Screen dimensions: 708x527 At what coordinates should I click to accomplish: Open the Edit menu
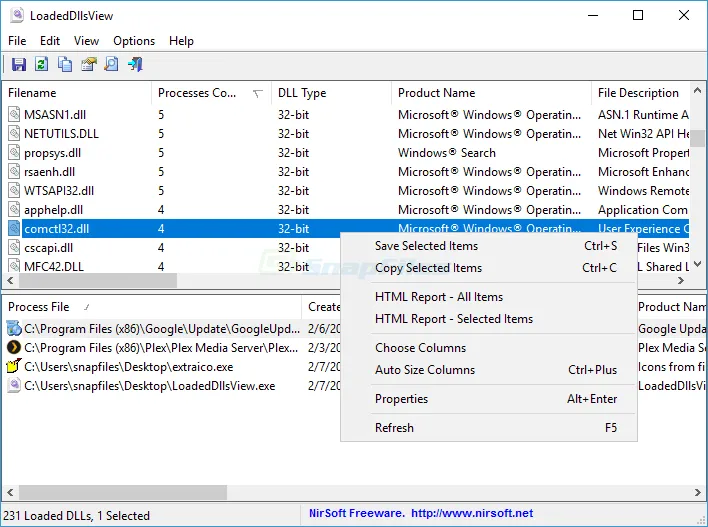pyautogui.click(x=50, y=41)
